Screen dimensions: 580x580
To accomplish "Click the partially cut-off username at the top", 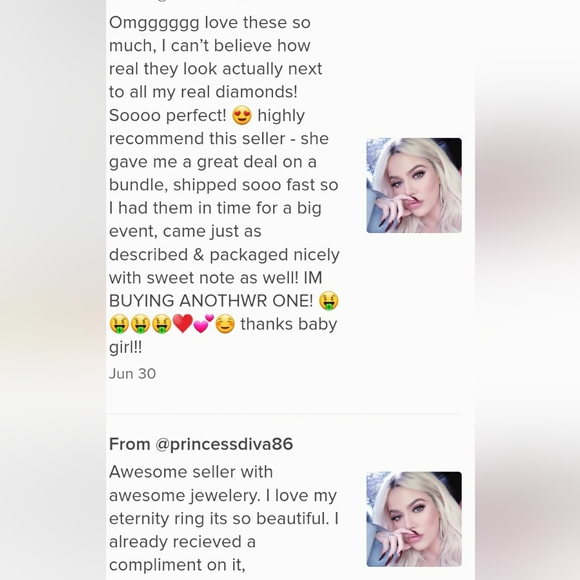I will [x=185, y=1].
